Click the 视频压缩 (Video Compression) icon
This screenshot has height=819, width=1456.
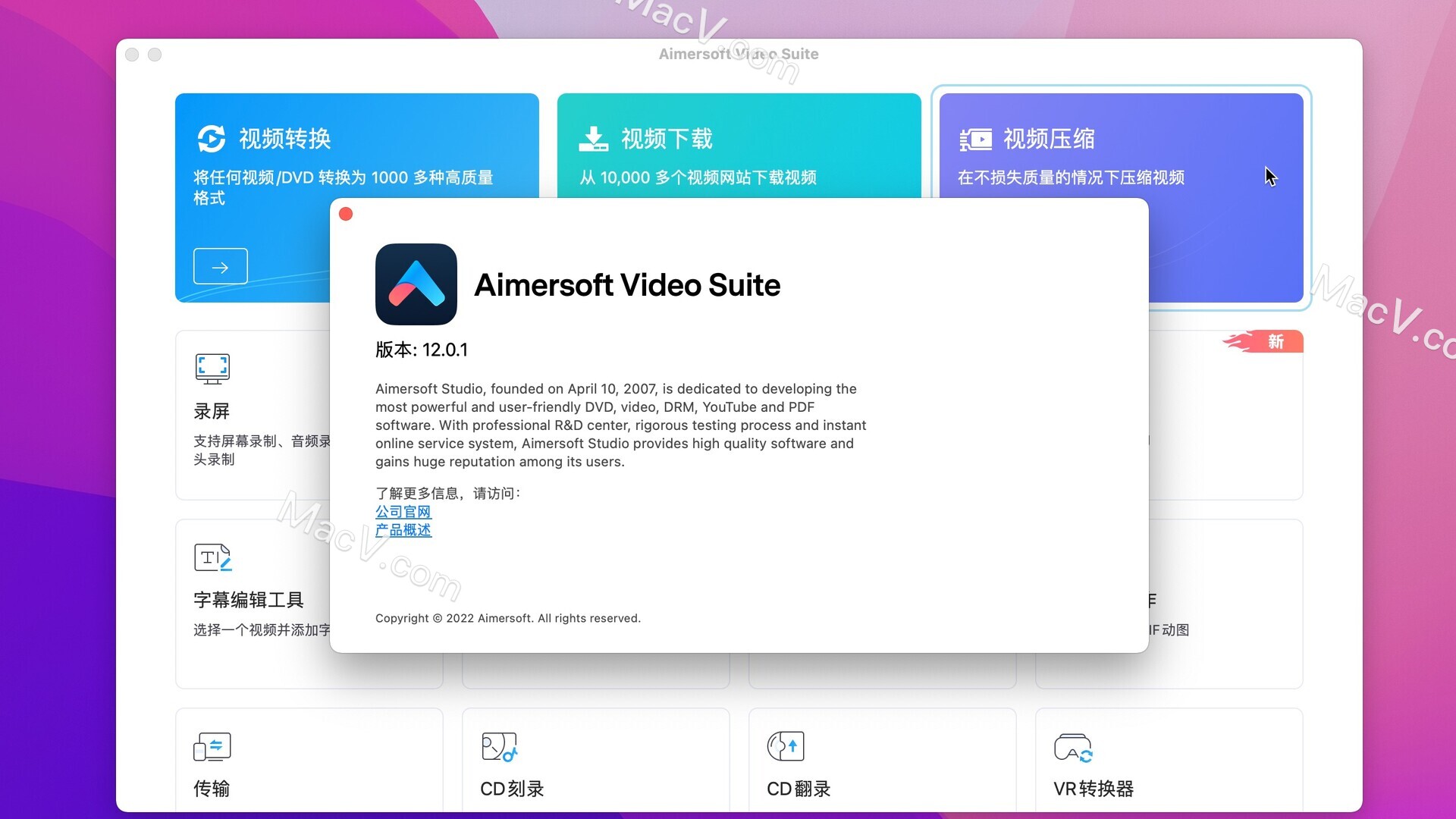(975, 138)
